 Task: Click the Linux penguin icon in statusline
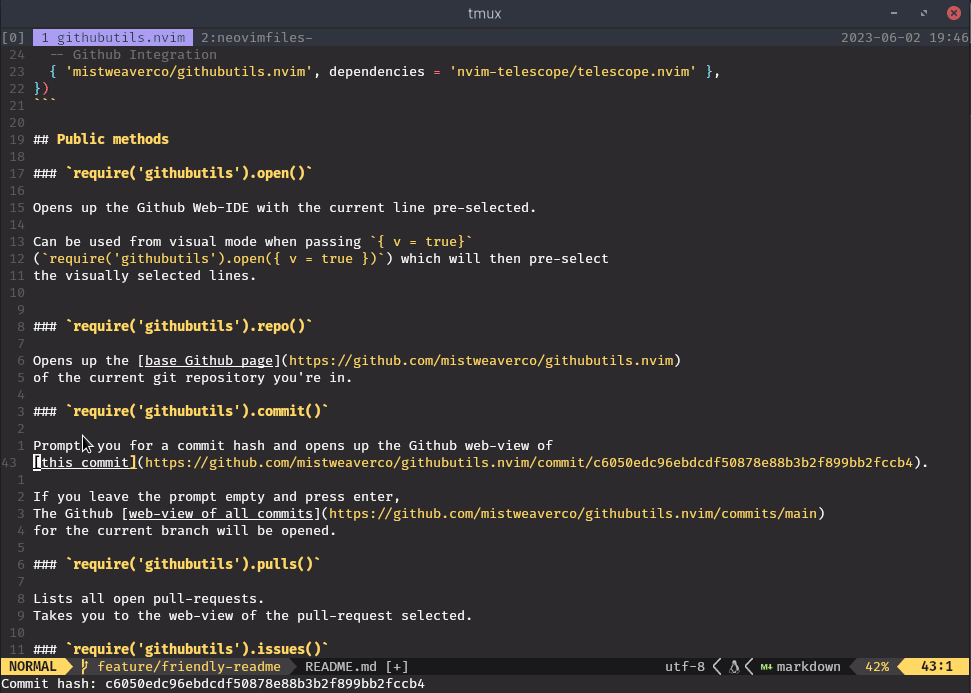734,666
